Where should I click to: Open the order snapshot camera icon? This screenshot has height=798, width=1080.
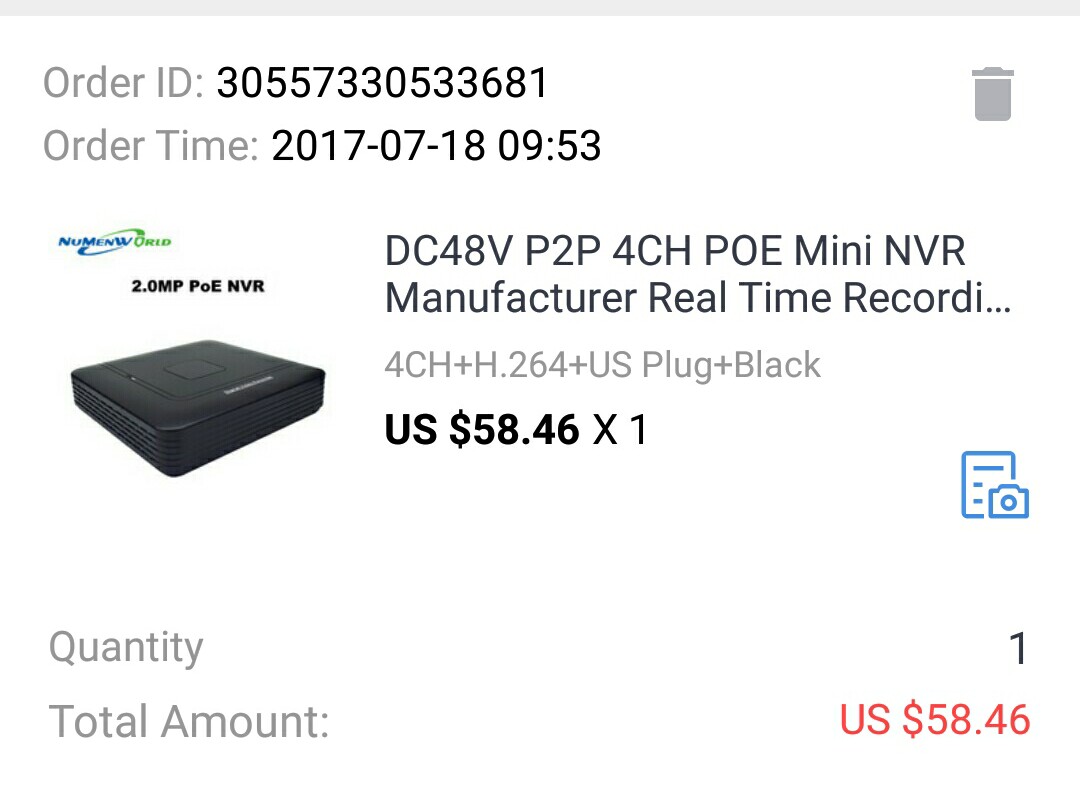(995, 485)
